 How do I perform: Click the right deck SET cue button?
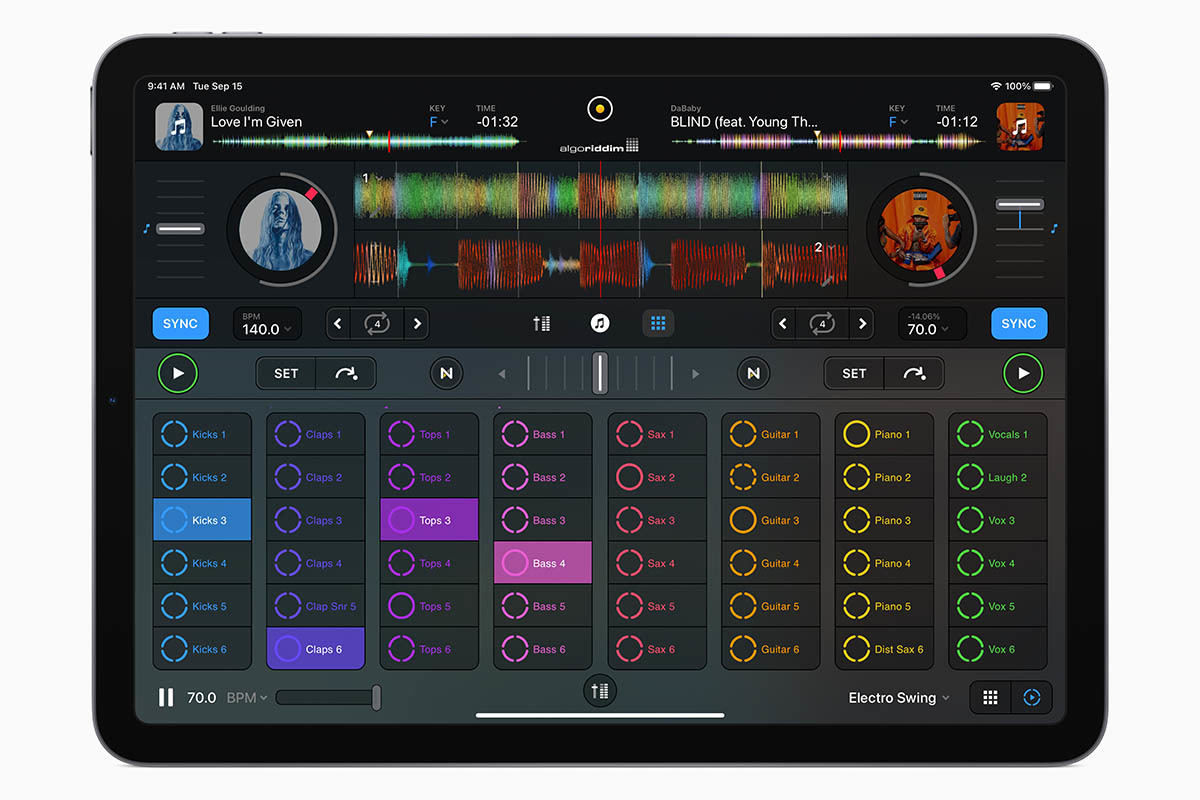(x=854, y=373)
